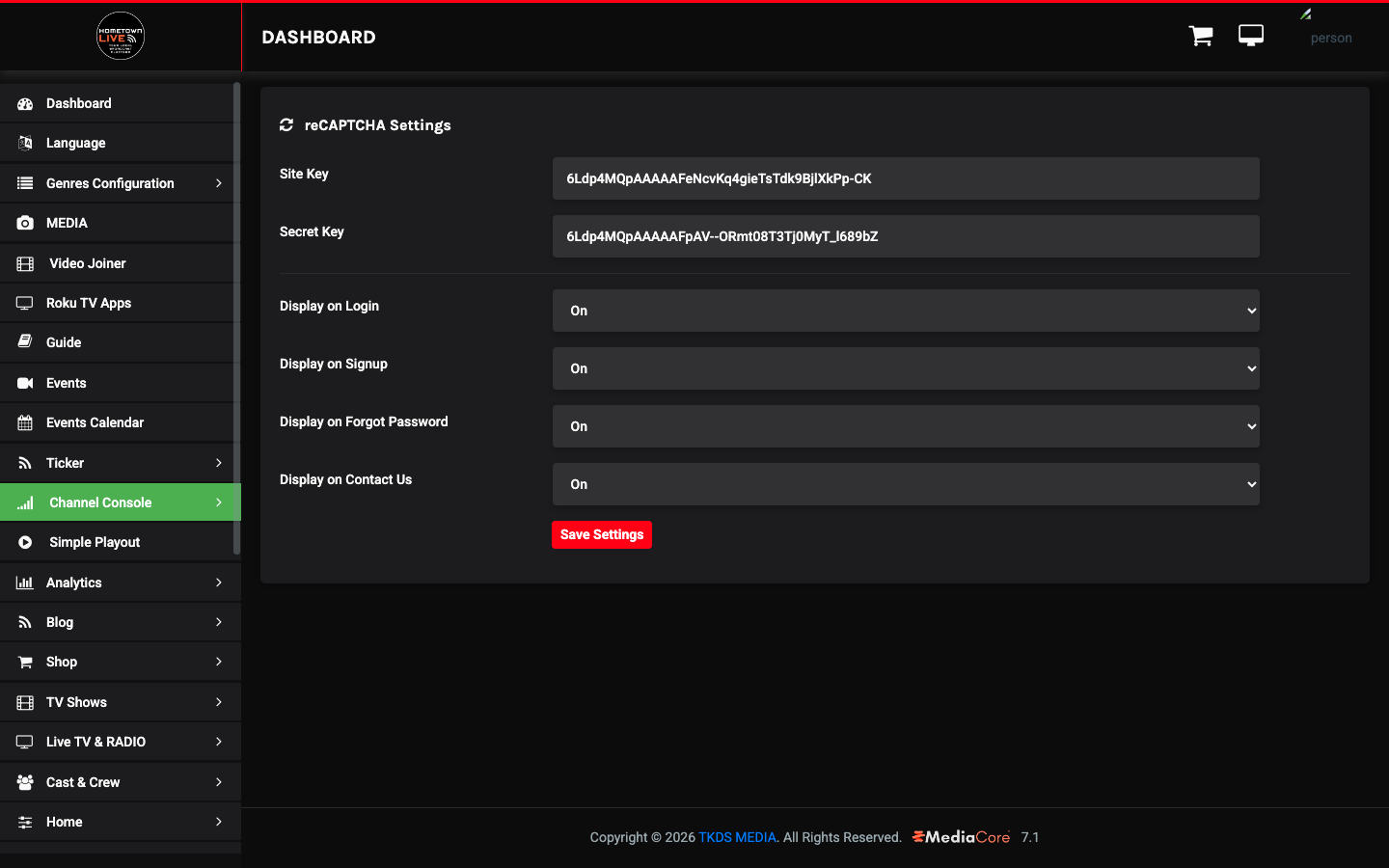Click the Language translate icon
This screenshot has width=1389, height=868.
(25, 143)
